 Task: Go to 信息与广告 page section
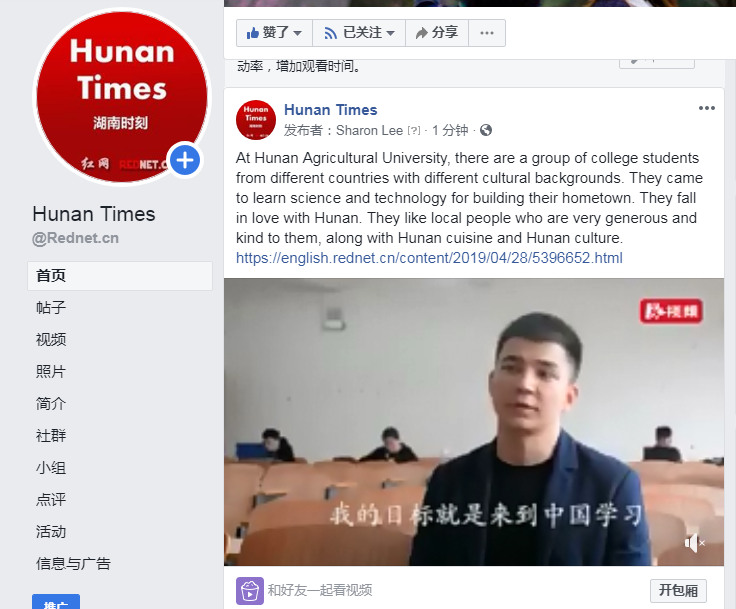coord(73,563)
